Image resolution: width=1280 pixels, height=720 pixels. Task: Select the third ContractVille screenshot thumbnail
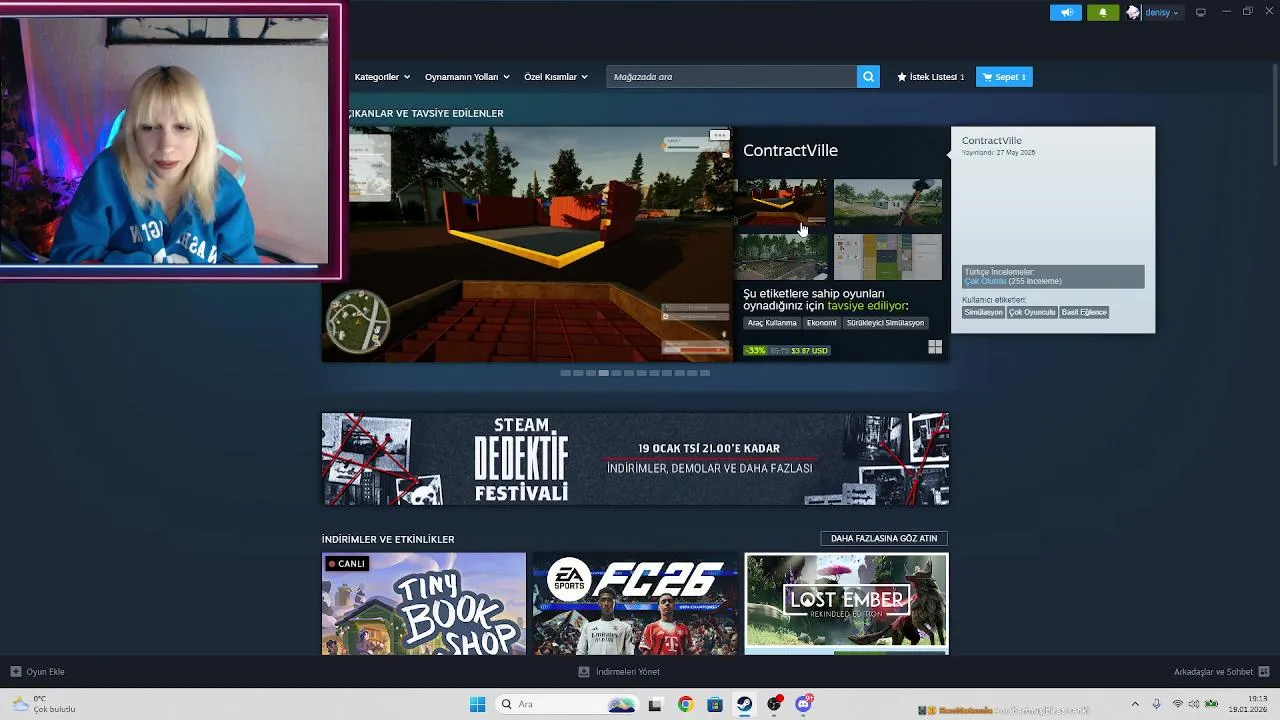tap(782, 257)
